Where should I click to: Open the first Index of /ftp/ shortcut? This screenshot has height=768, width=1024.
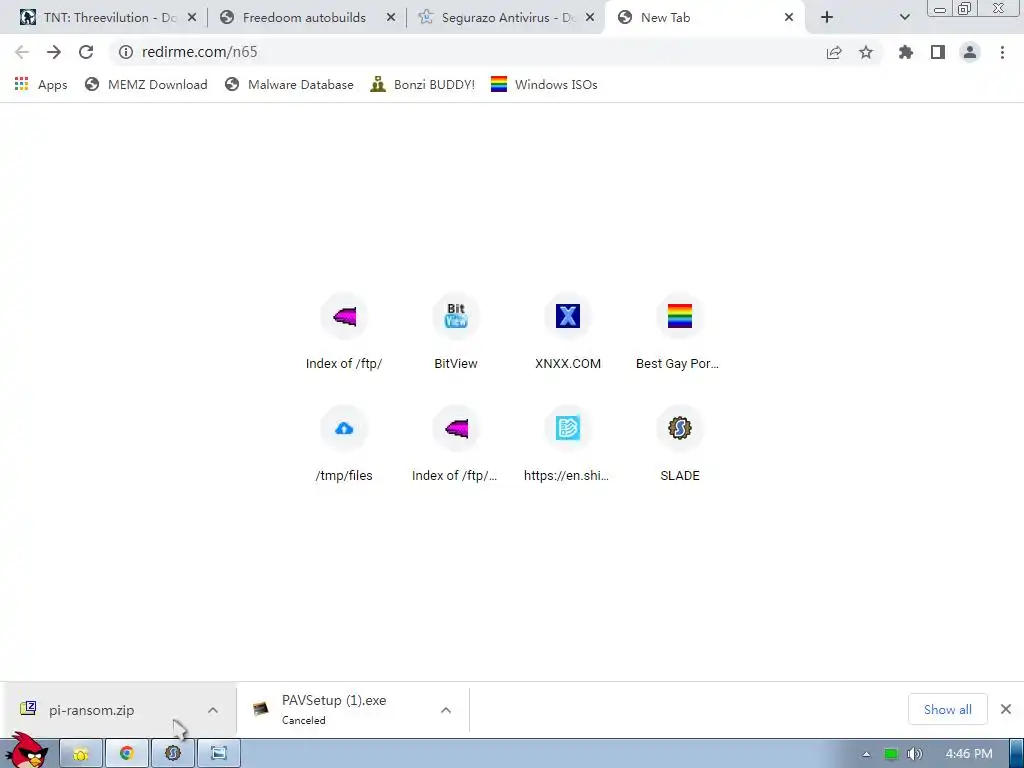[x=344, y=333]
